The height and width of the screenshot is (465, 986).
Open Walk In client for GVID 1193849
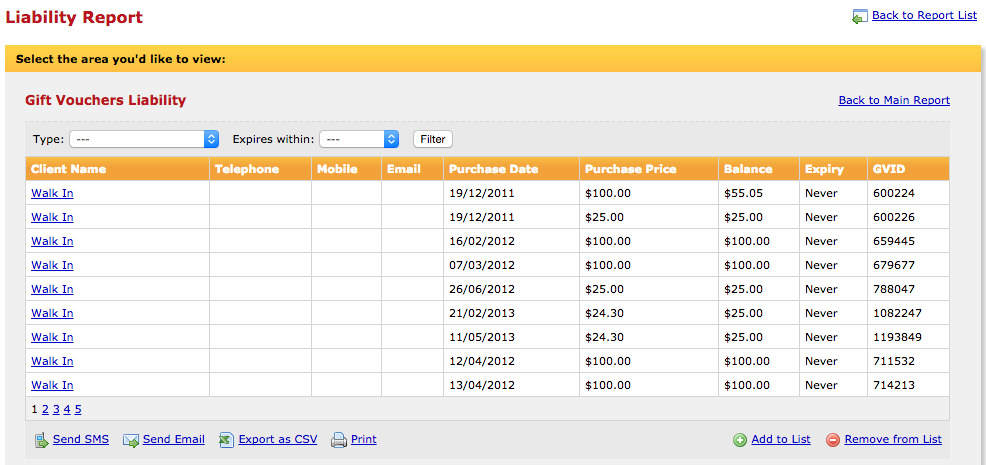pyautogui.click(x=52, y=337)
